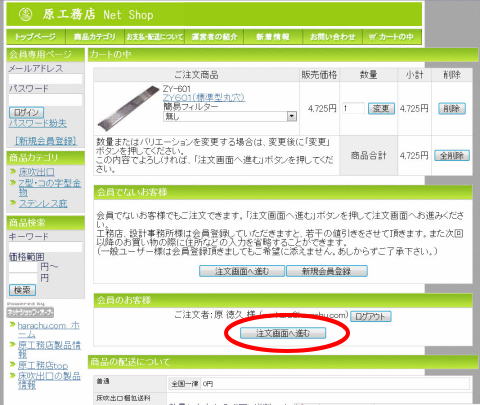The height and width of the screenshot is (405, 480).
Task: Open the ZY601(標準型丸穴) product link
Action: pyautogui.click(x=204, y=98)
